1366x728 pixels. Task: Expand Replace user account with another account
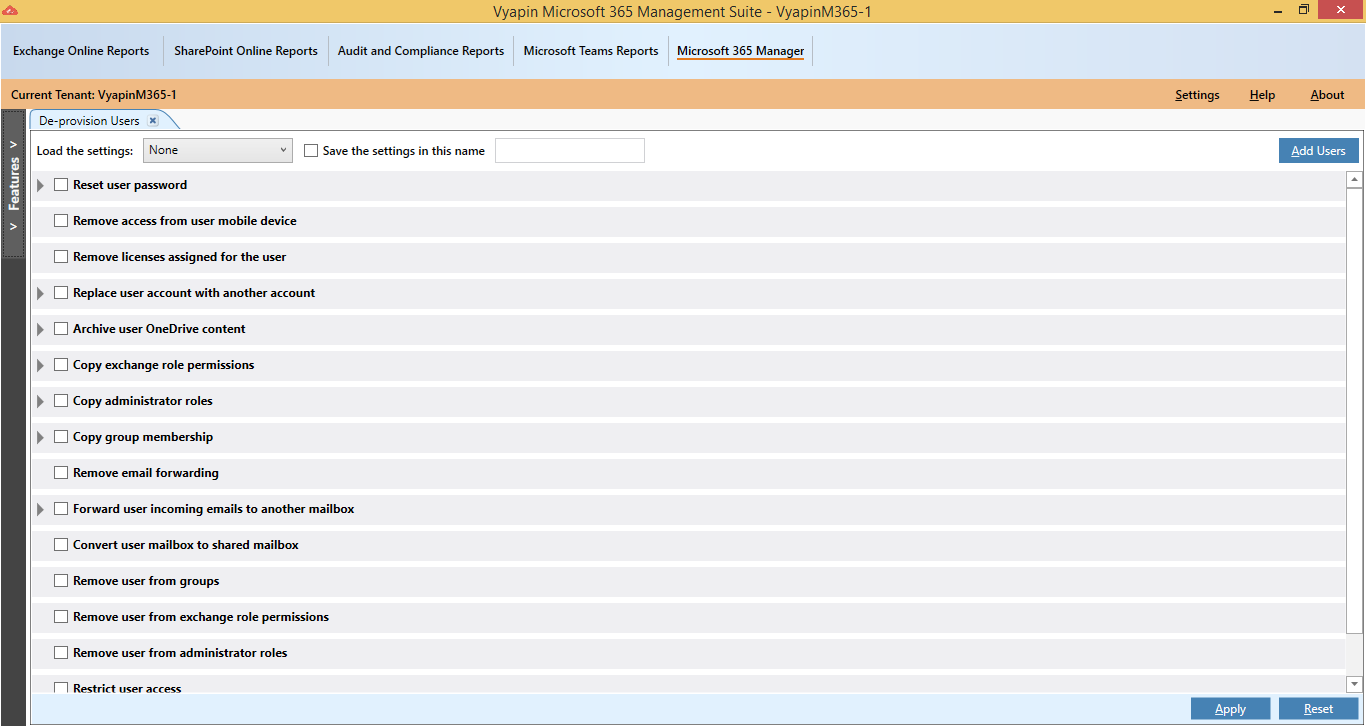point(40,292)
